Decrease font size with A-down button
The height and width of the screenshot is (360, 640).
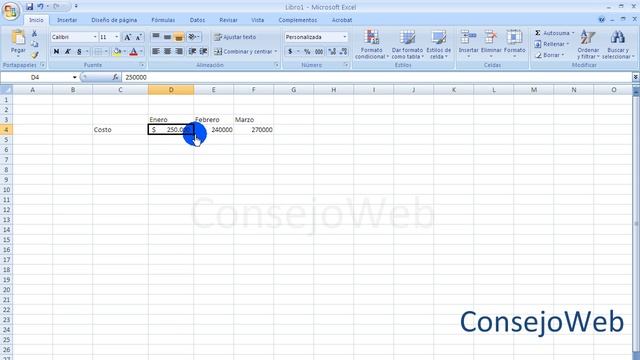pyautogui.click(x=138, y=37)
